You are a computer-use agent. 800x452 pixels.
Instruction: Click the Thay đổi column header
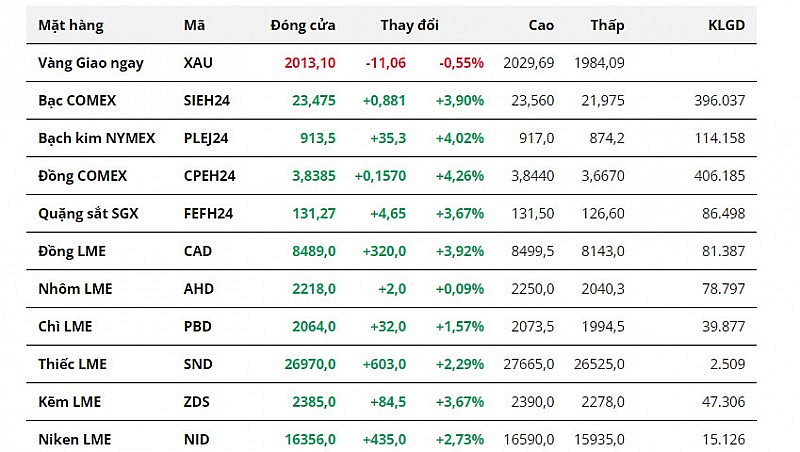(409, 25)
